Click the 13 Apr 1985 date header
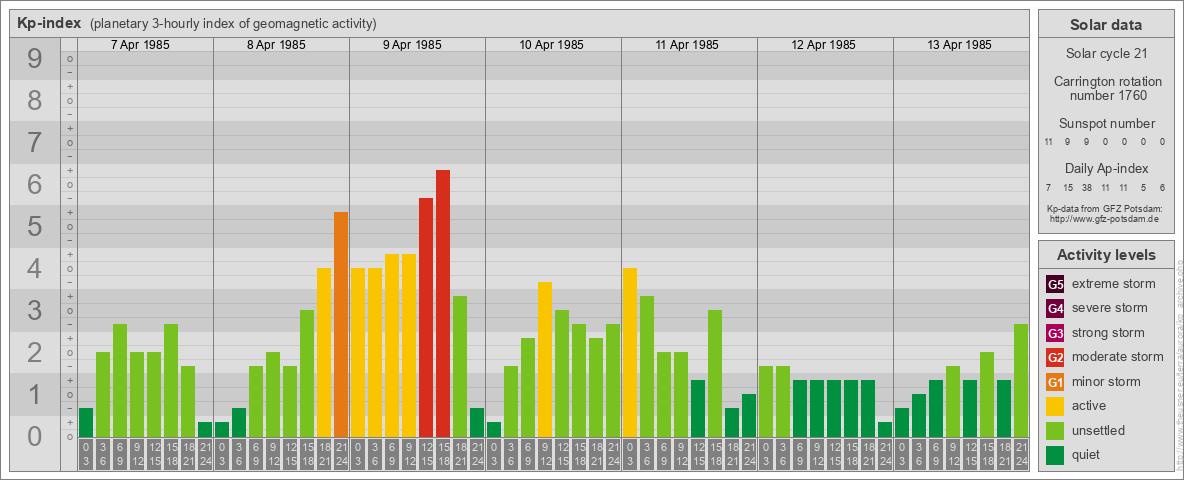Viewport: 1184px width, 480px height. [x=959, y=45]
